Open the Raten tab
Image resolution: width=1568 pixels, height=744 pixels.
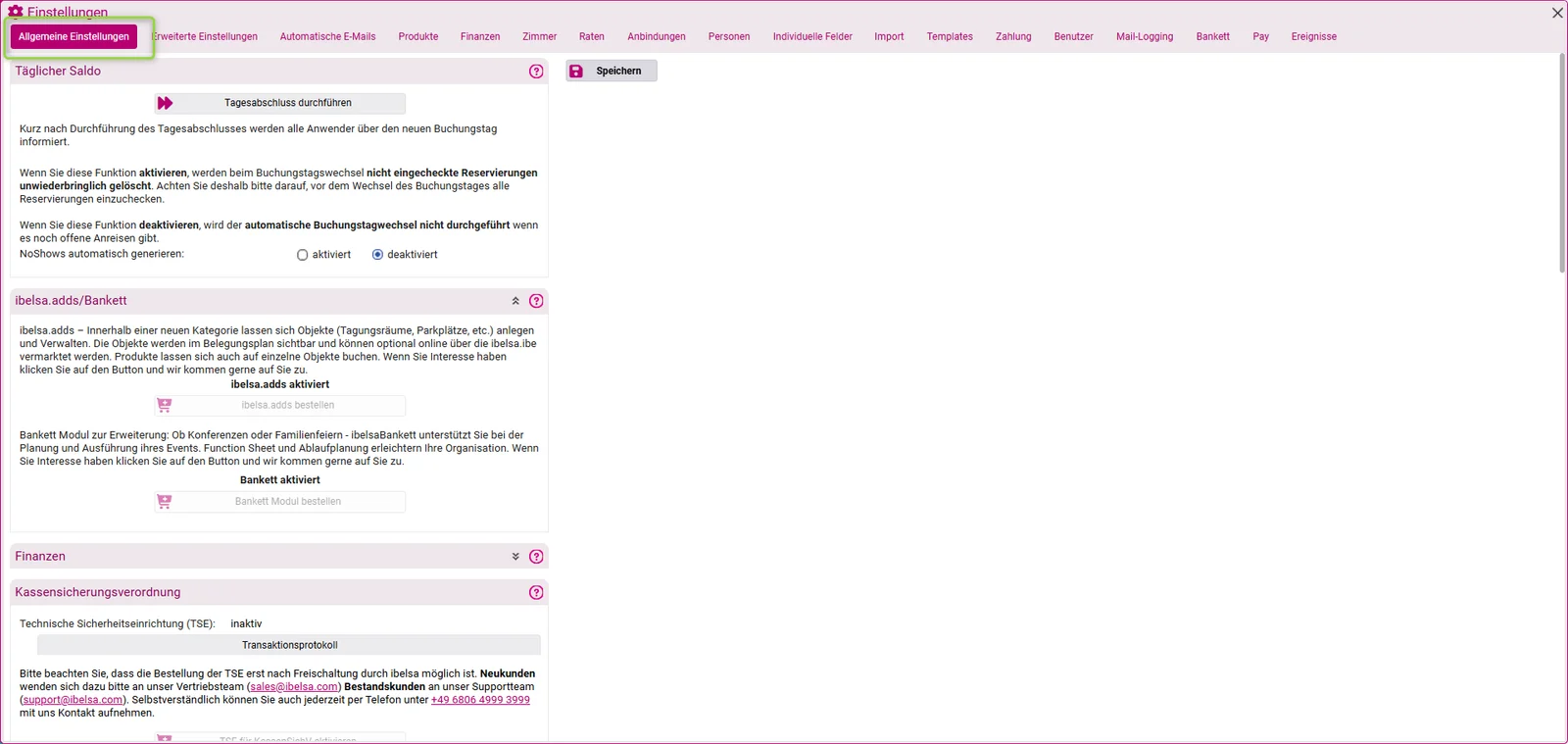pyautogui.click(x=592, y=37)
